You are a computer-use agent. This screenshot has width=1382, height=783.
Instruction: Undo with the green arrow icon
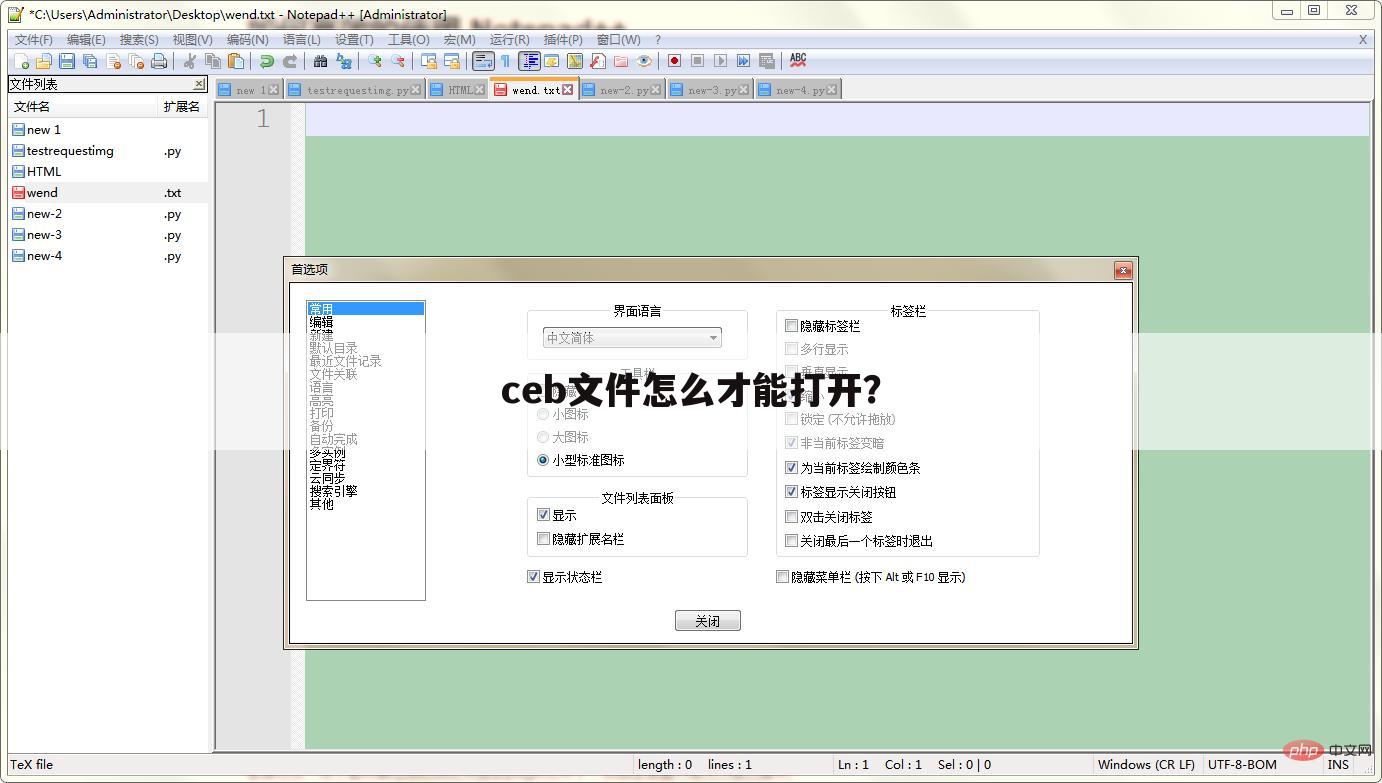(x=266, y=61)
